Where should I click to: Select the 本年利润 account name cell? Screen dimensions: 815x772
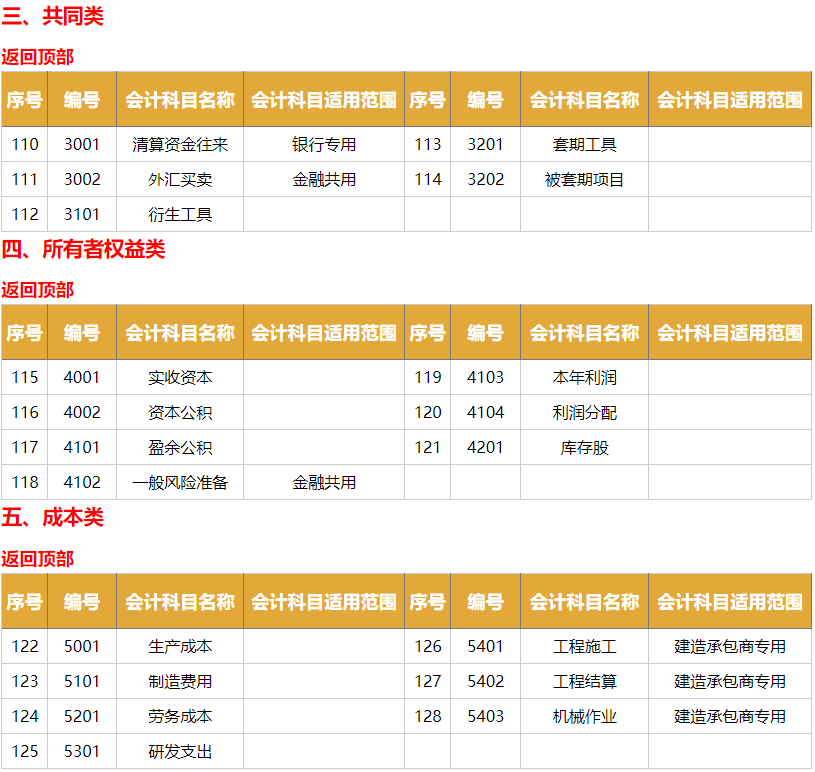tap(584, 378)
